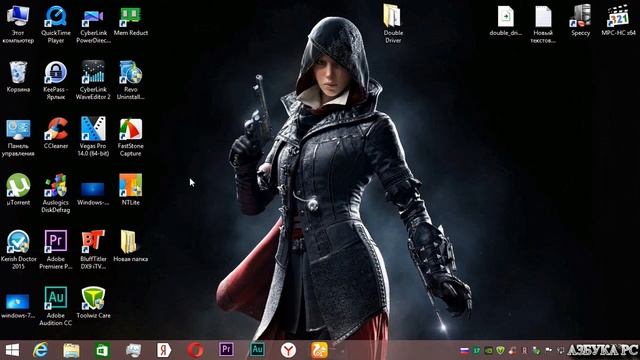This screenshot has height=360, width=640.
Task: Open the Action Center flag tray icon
Action: pos(549,351)
